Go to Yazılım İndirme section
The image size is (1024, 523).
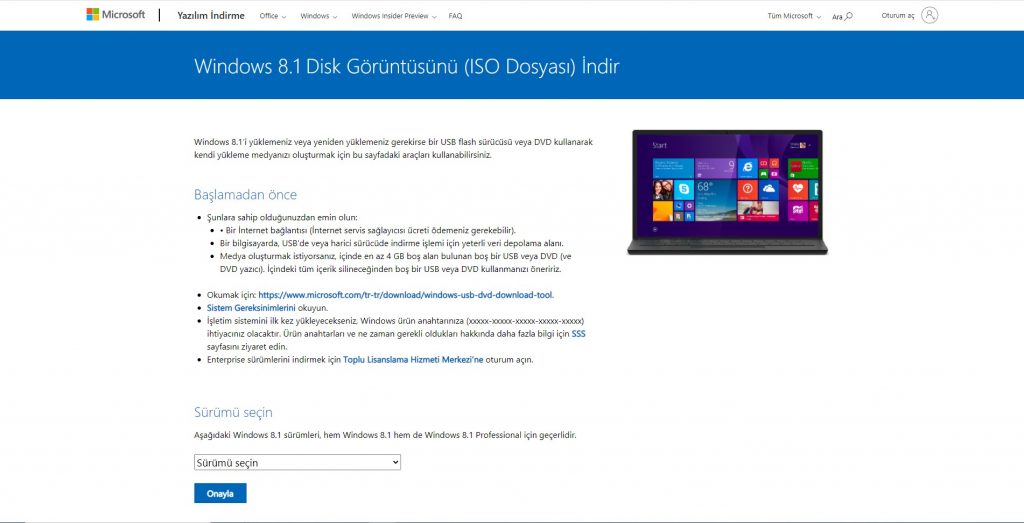211,16
